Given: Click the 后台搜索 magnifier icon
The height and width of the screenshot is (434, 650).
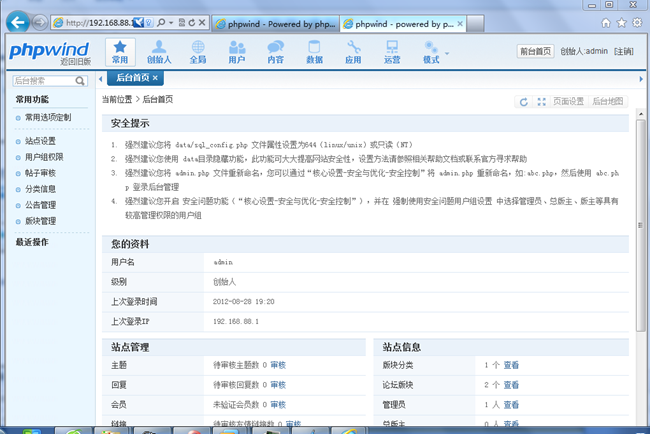Looking at the screenshot, I should coord(80,81).
